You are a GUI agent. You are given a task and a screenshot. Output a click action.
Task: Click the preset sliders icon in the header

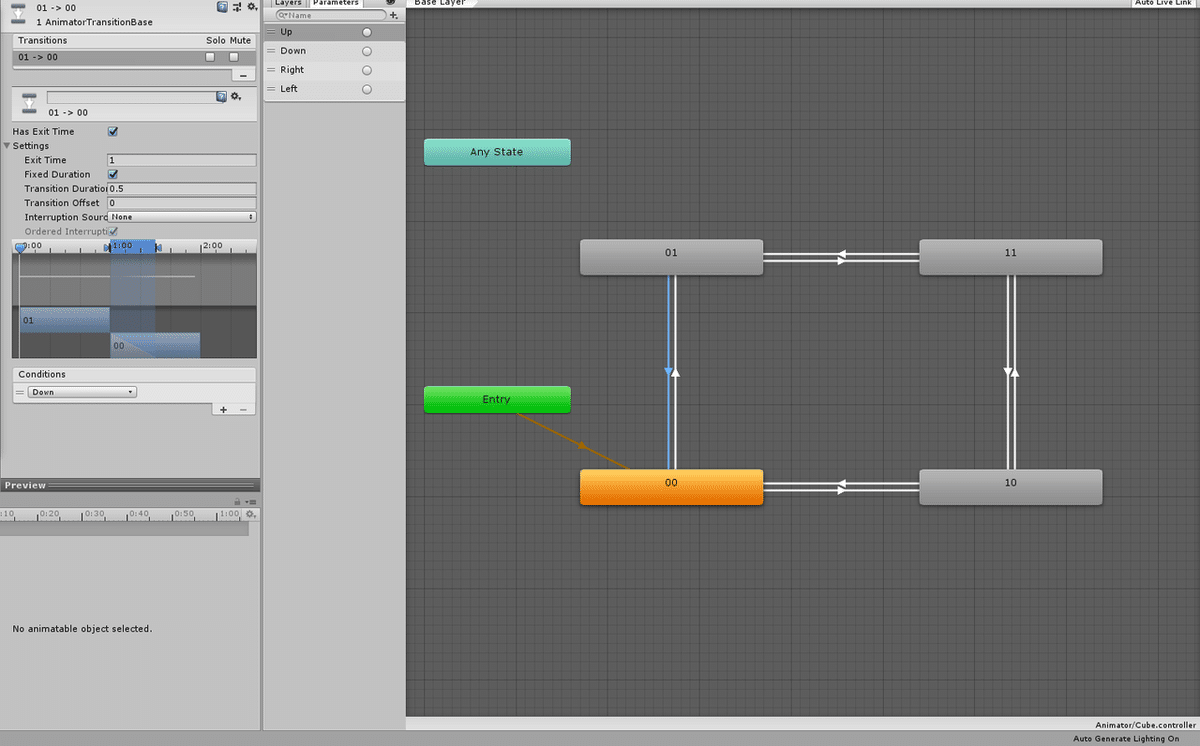[237, 7]
